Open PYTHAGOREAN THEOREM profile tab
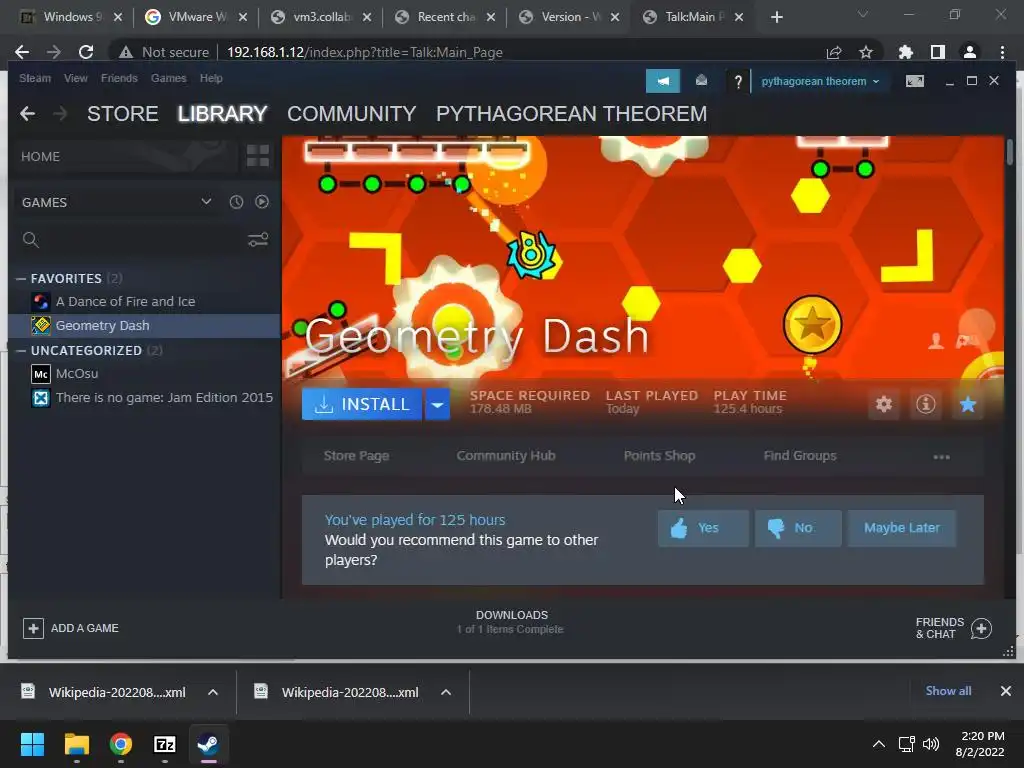 click(x=571, y=114)
